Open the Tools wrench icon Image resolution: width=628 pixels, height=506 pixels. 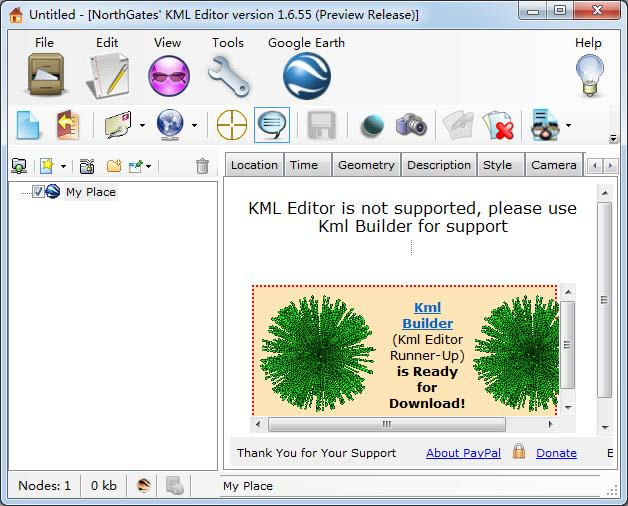229,76
